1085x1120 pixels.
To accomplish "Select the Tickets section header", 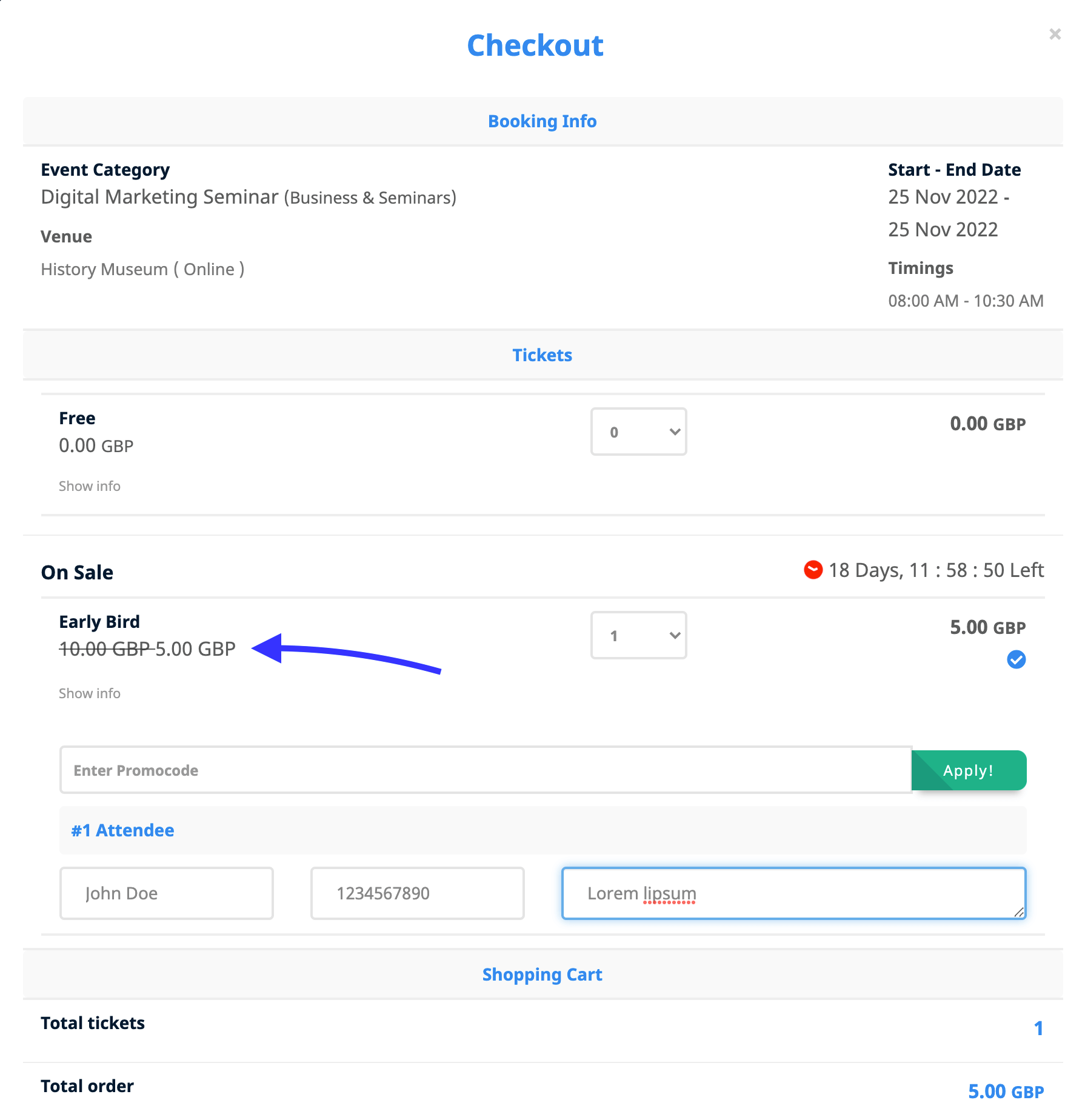I will tap(542, 355).
